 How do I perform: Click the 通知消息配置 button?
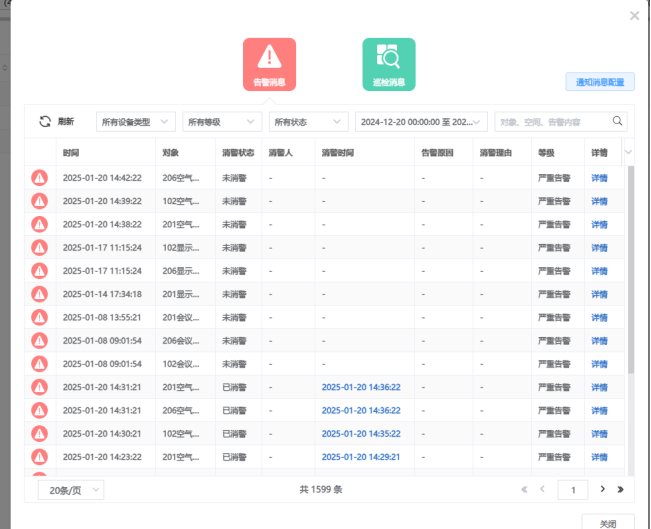click(x=599, y=82)
